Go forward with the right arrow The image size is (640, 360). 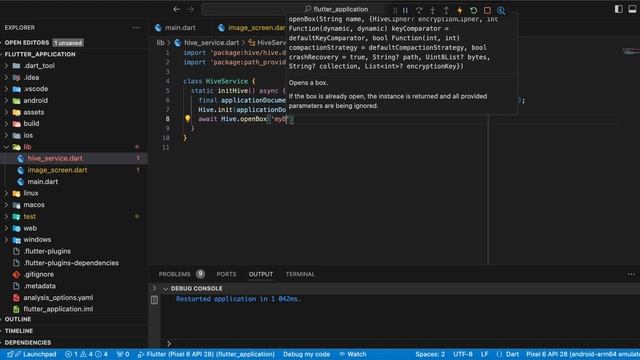point(191,9)
